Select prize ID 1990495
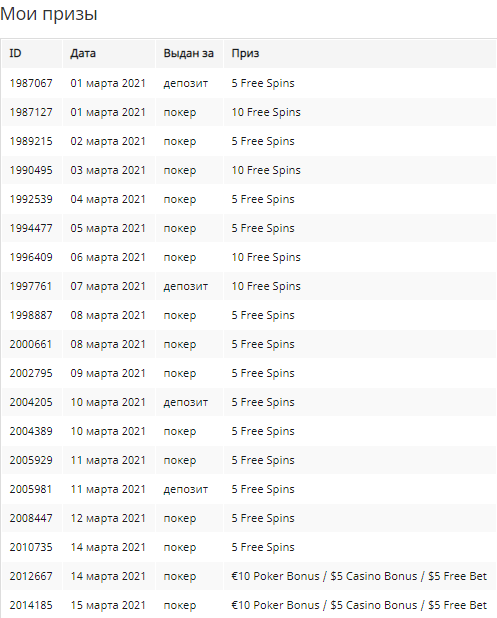 click(31, 170)
